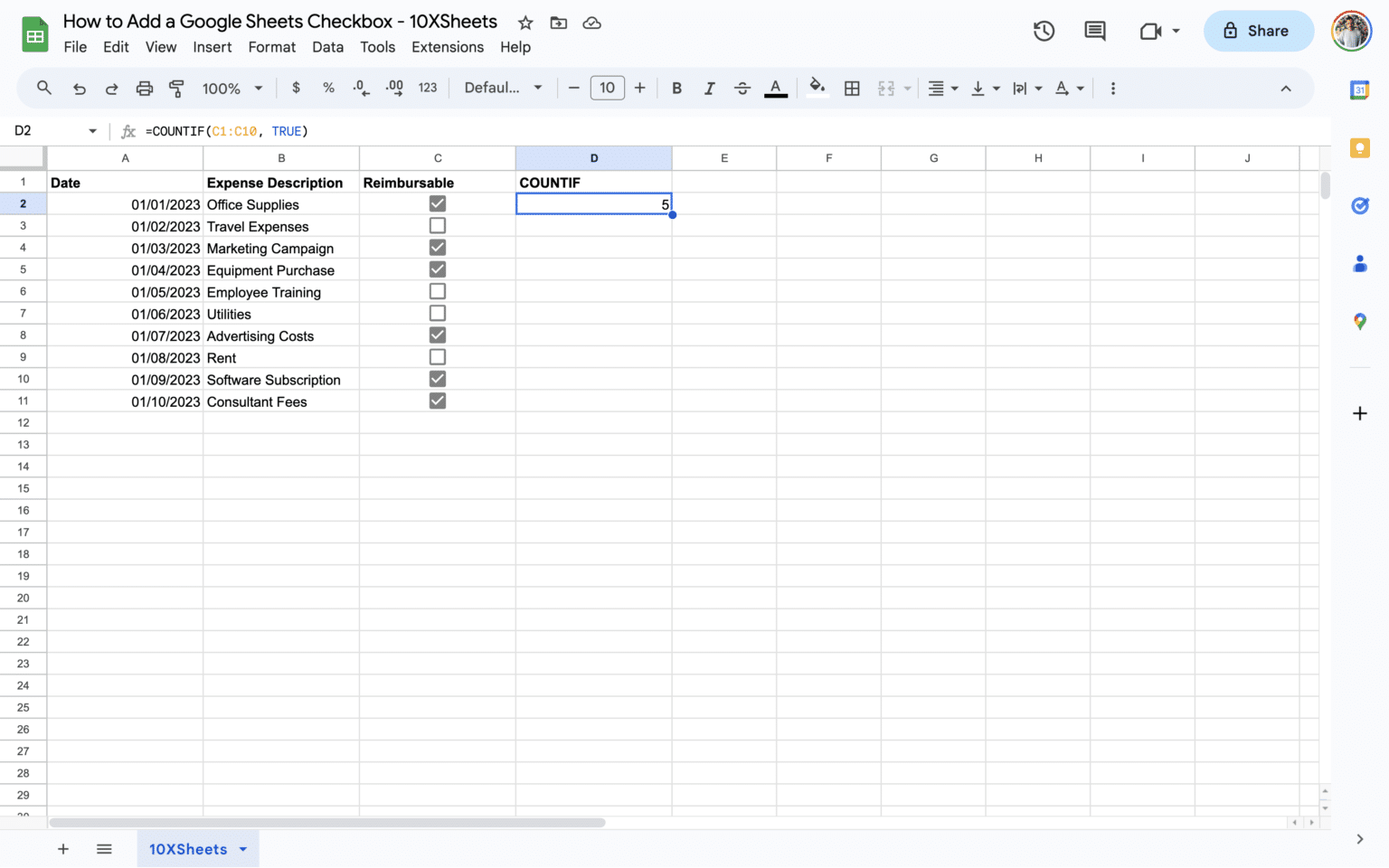Apply strikethrough formatting
Viewport: 1389px width, 868px height.
click(x=742, y=88)
